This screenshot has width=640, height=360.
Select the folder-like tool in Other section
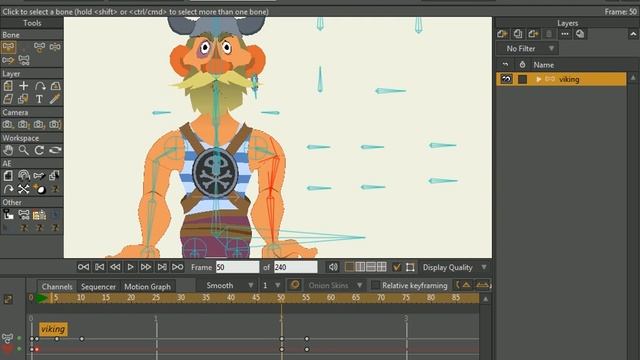coord(39,214)
